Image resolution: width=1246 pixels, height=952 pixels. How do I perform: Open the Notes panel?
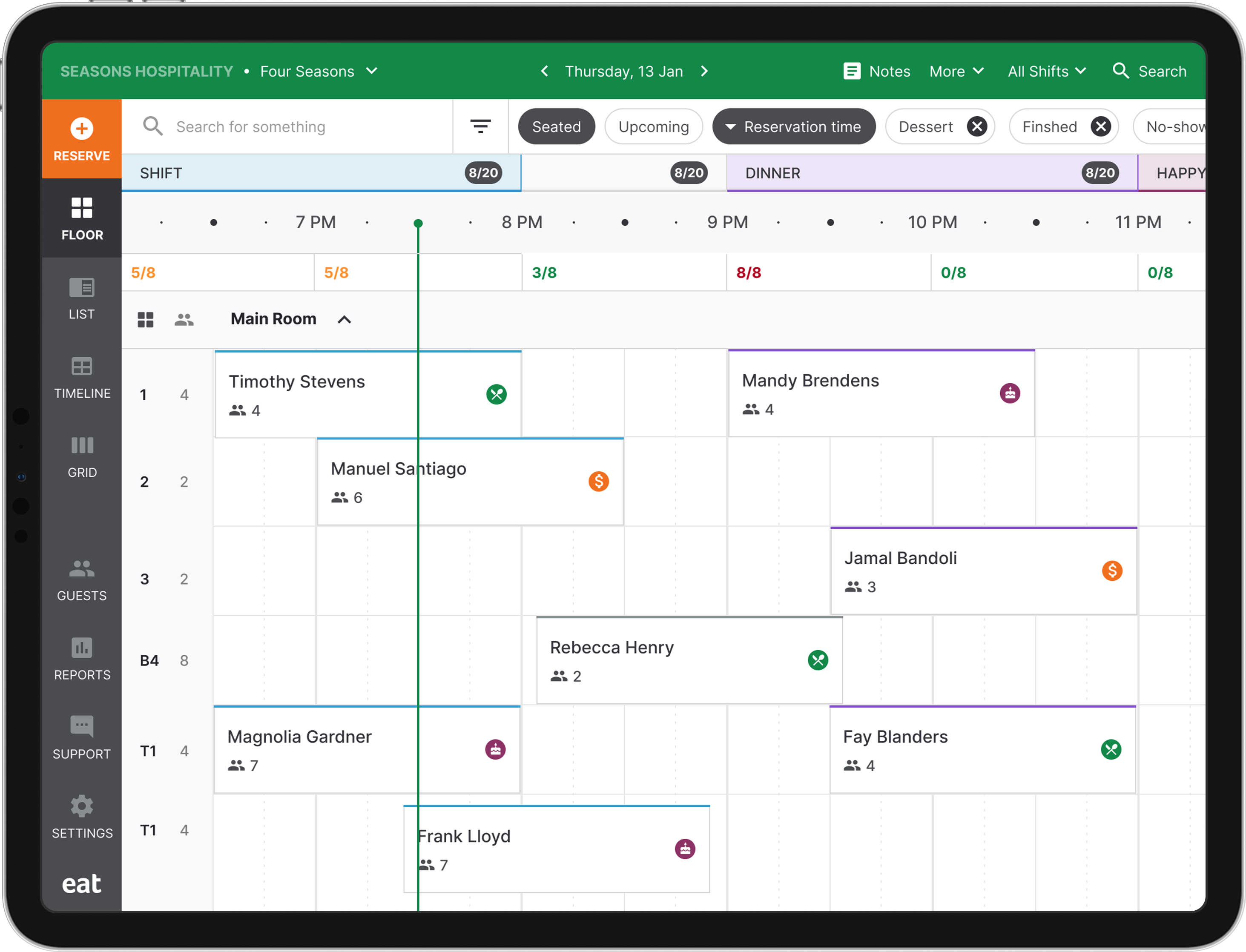876,71
